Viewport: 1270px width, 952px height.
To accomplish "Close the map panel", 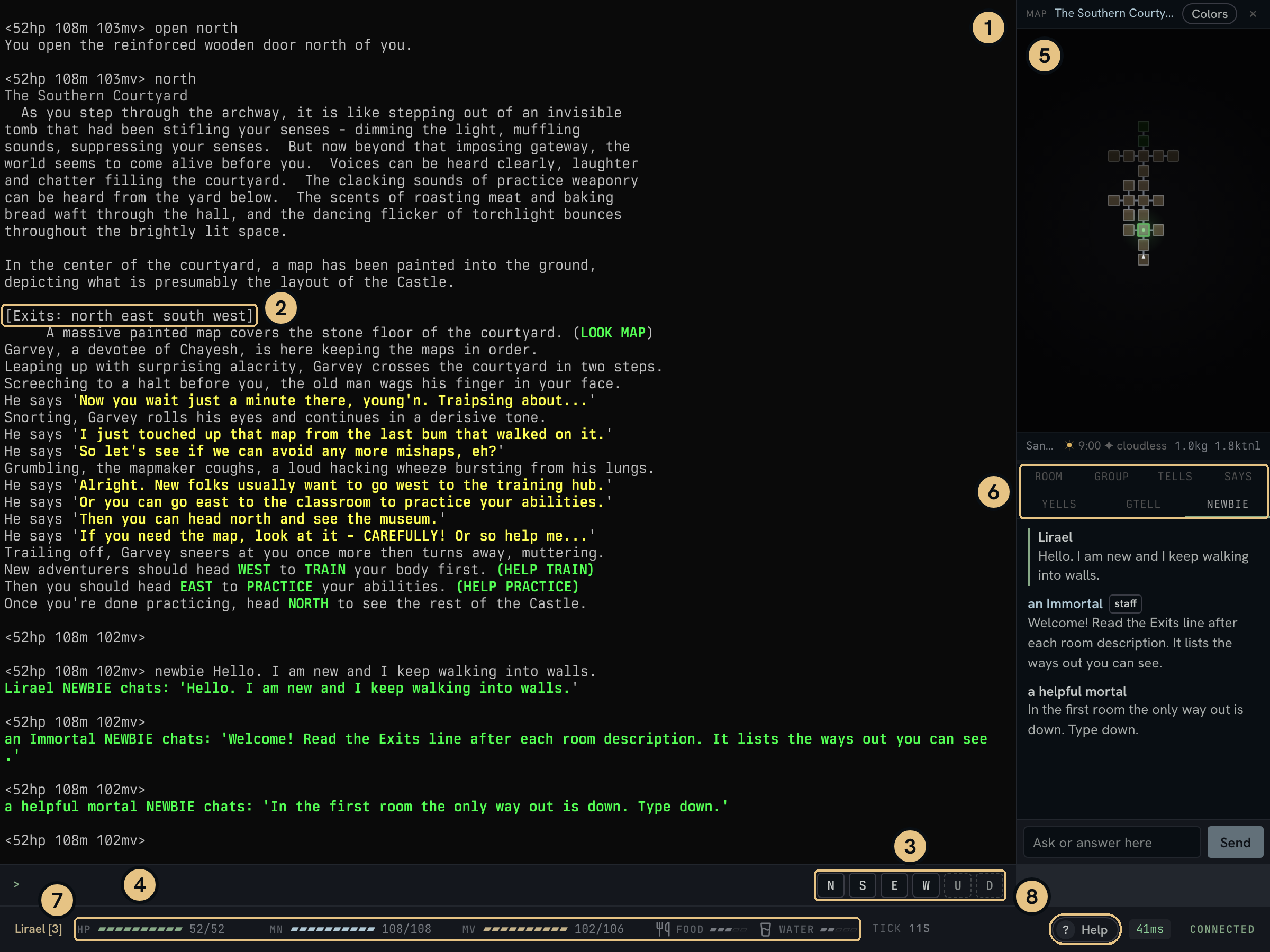I will [x=1253, y=14].
